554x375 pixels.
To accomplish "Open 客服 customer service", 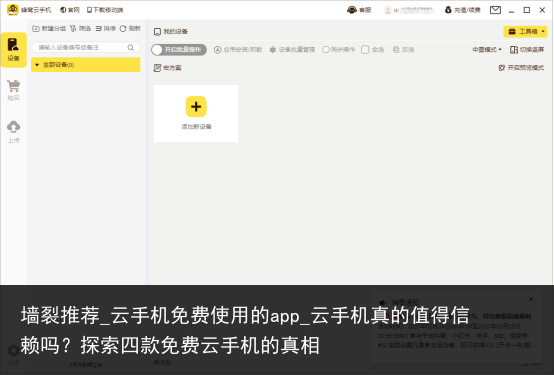I will click(359, 10).
